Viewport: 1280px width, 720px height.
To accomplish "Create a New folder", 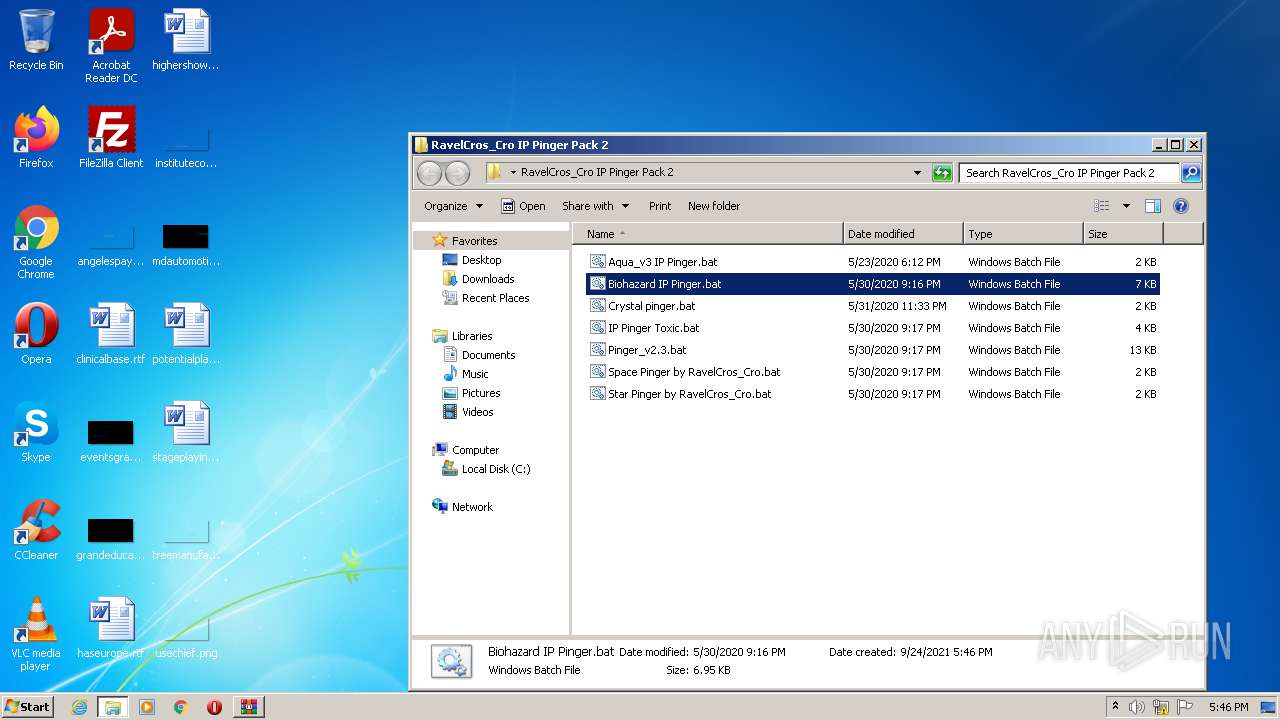I will [714, 206].
